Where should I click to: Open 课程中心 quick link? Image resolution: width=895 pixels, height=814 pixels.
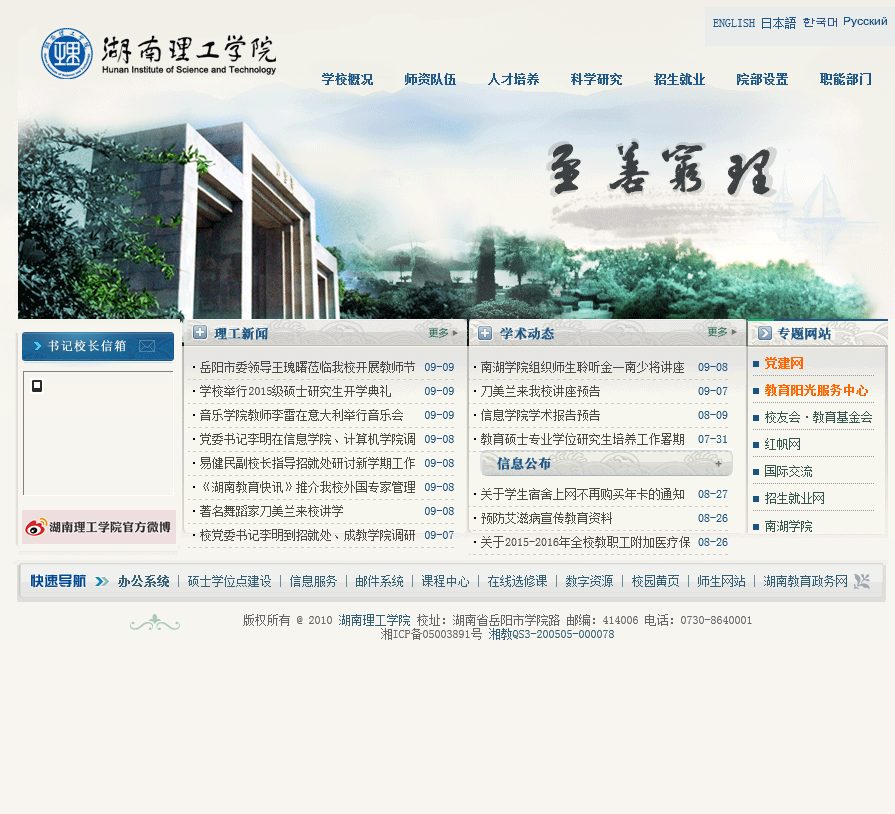pos(445,581)
